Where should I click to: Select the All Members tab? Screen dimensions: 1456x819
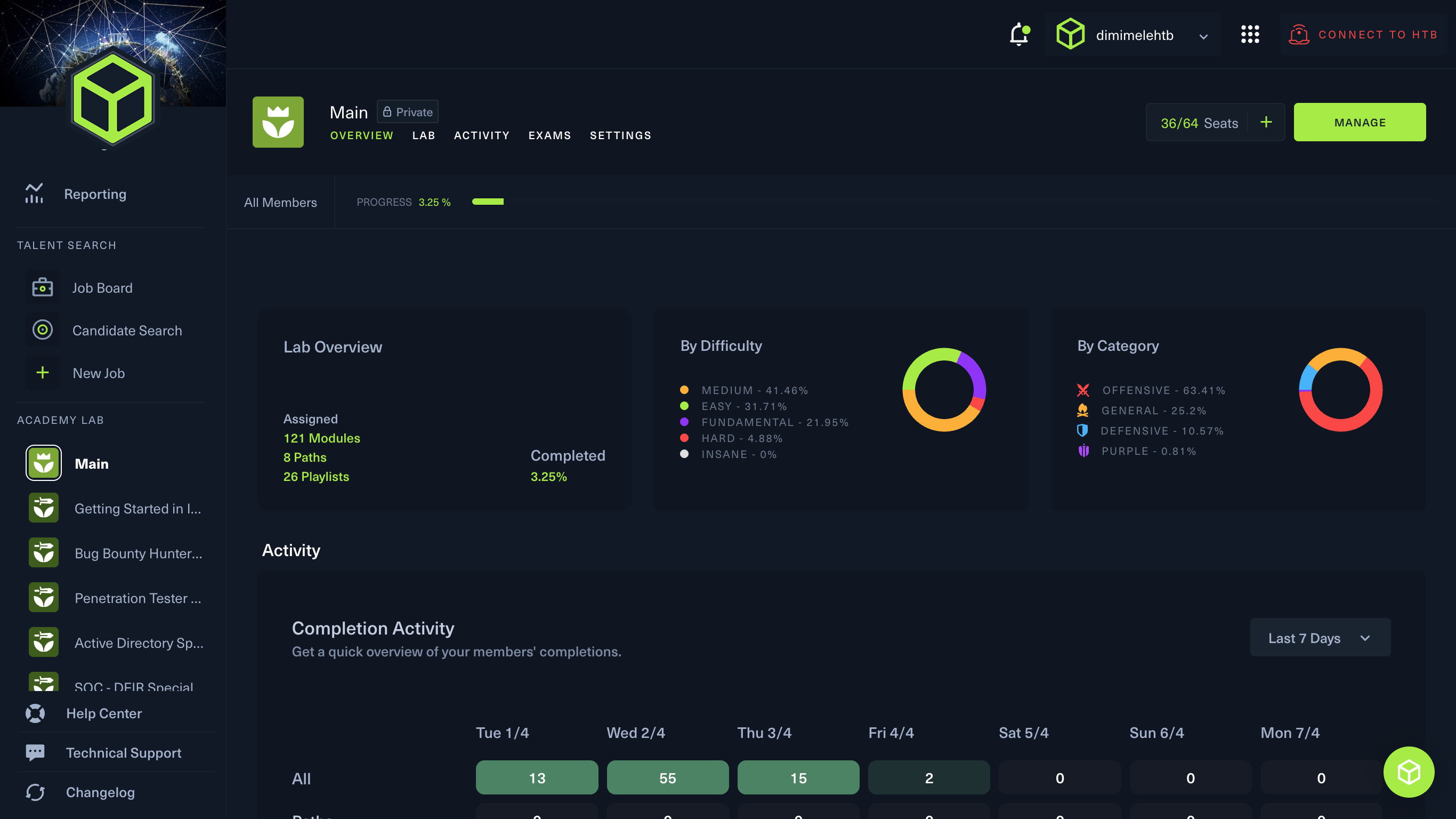pyautogui.click(x=280, y=202)
